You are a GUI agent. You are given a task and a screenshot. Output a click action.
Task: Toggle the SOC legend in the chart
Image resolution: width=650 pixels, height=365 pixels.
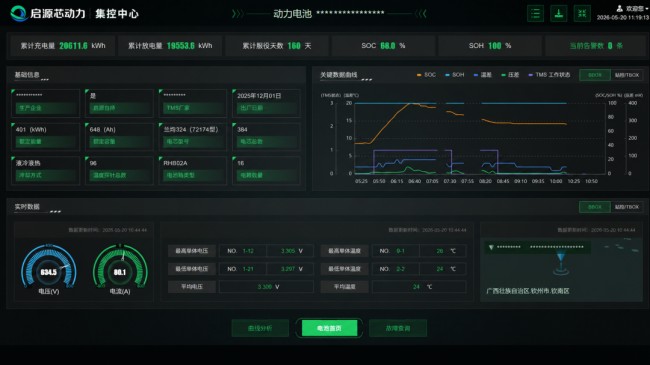point(426,75)
